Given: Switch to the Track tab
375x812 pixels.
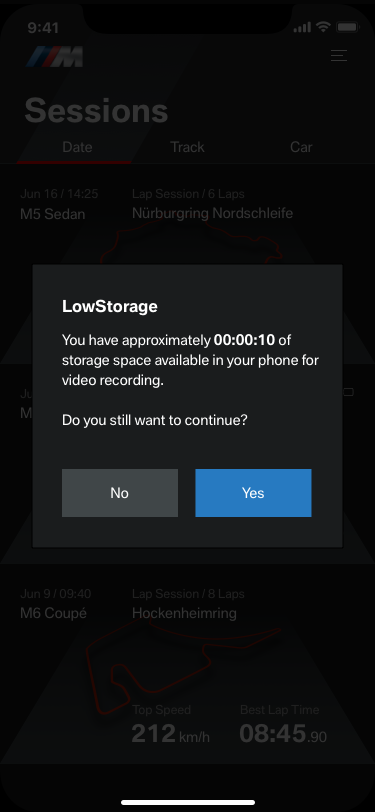Looking at the screenshot, I should 188,147.
